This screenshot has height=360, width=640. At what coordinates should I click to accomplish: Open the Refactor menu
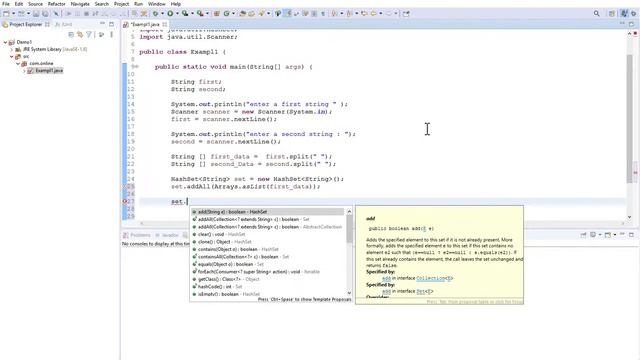[x=56, y=4]
